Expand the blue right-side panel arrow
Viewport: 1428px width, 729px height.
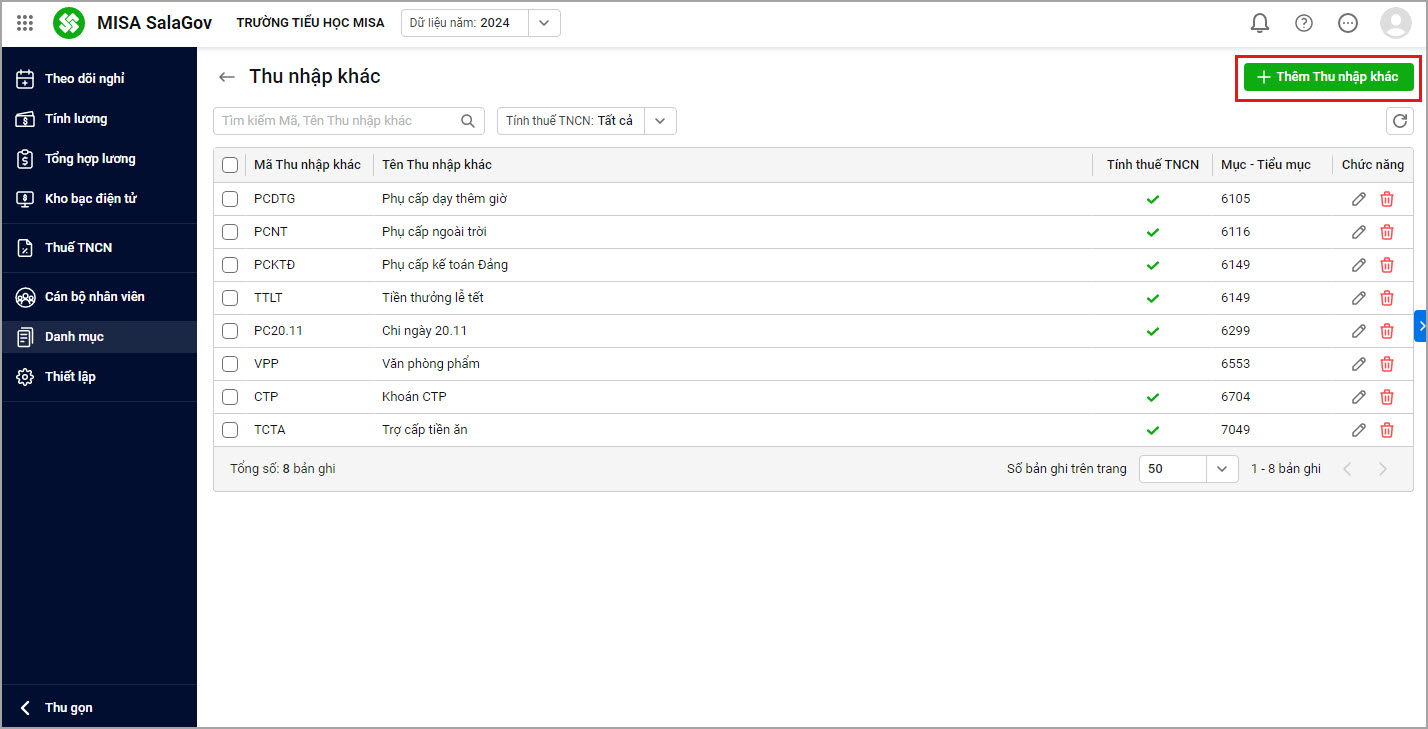[1420, 326]
